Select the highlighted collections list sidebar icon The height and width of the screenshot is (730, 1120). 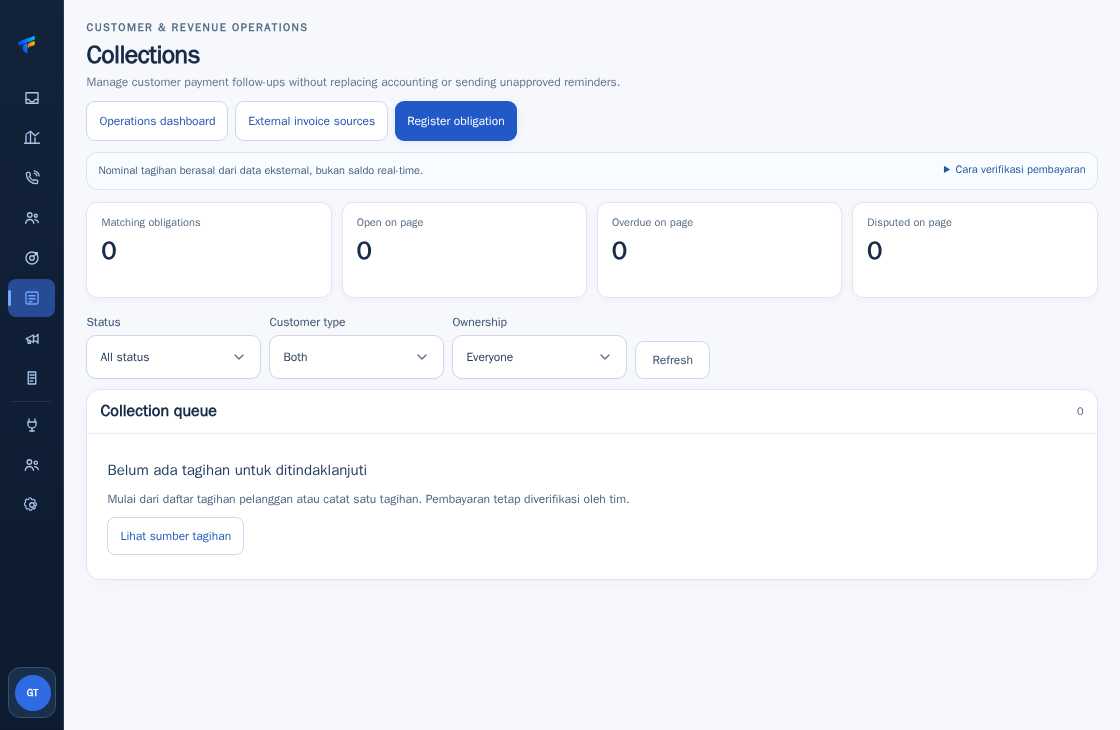[31, 298]
